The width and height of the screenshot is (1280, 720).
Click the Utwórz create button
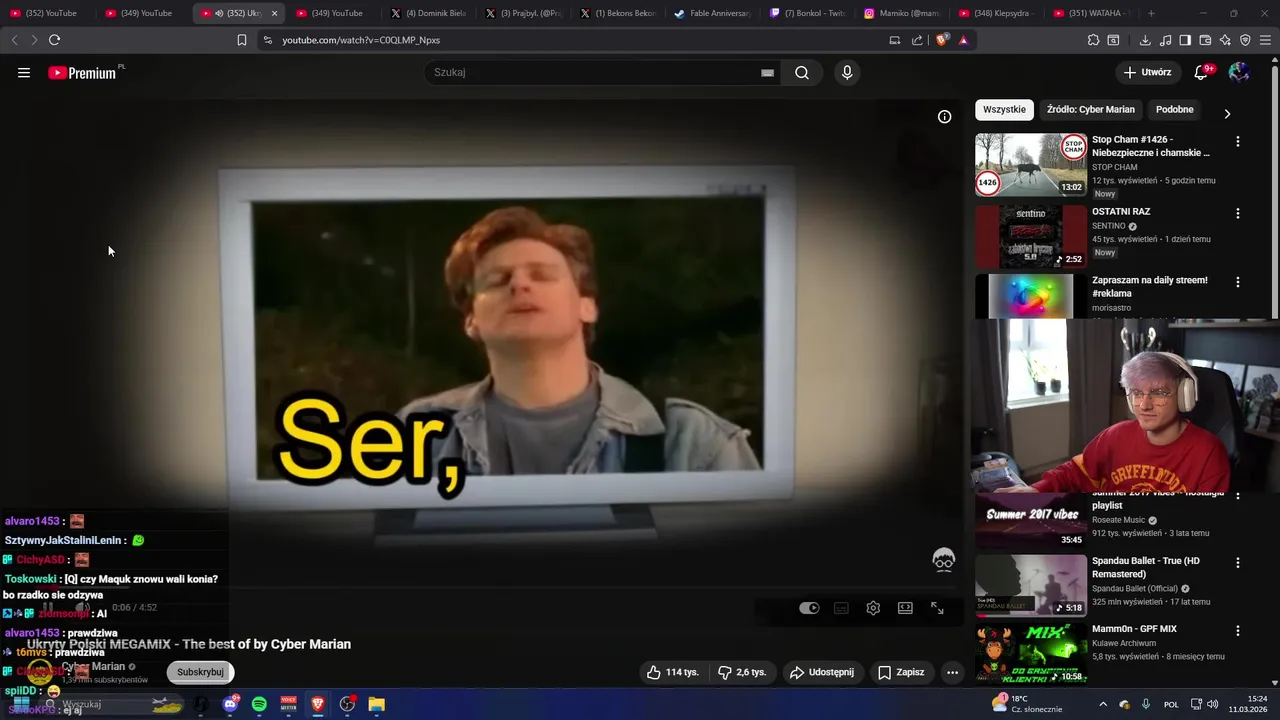pyautogui.click(x=1147, y=73)
